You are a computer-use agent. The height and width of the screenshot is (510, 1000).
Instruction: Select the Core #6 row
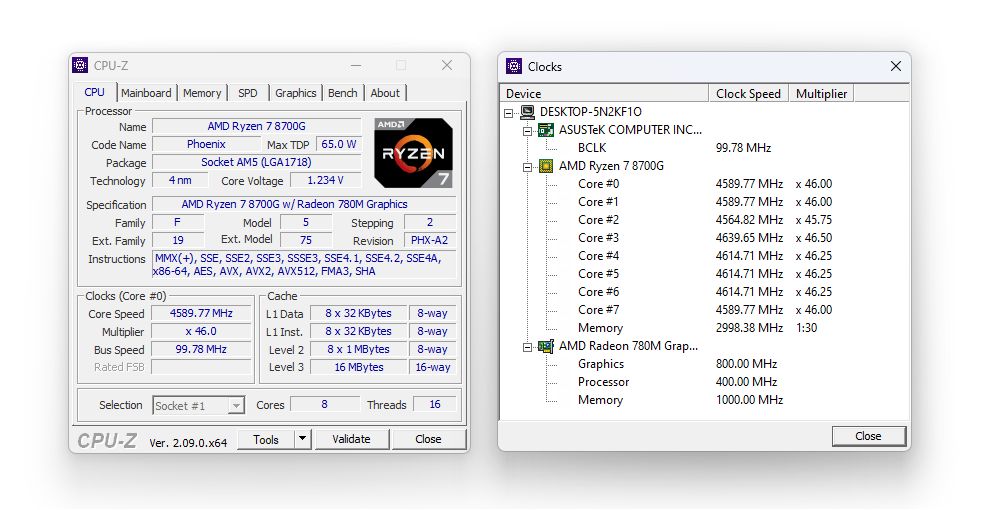704,292
